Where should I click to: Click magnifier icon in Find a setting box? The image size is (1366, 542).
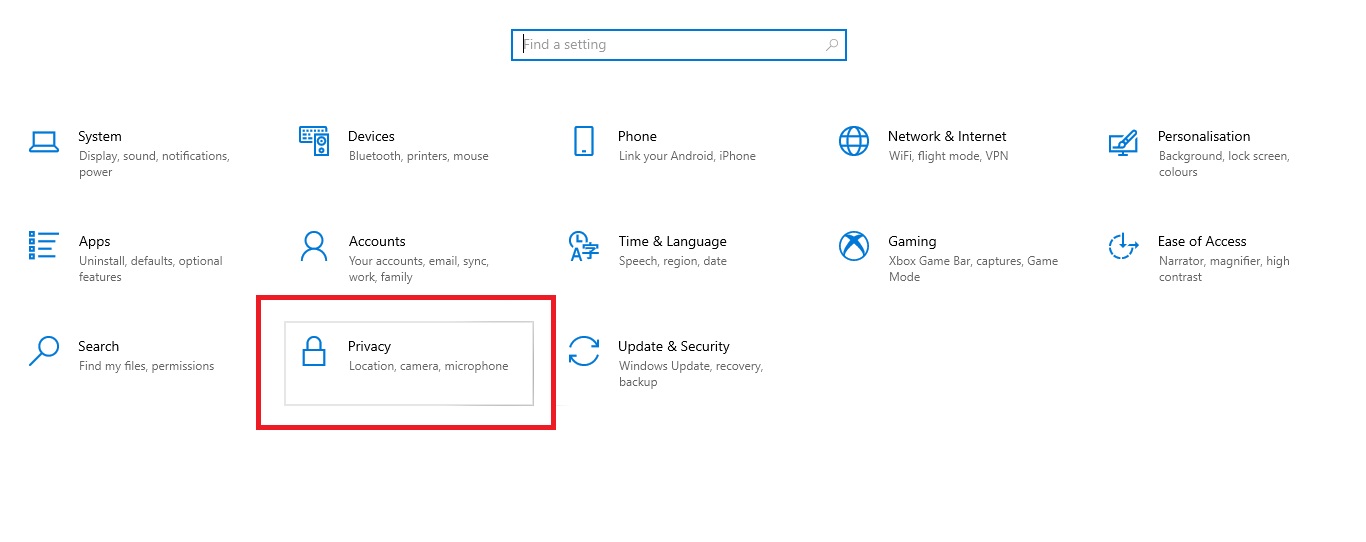(x=832, y=45)
